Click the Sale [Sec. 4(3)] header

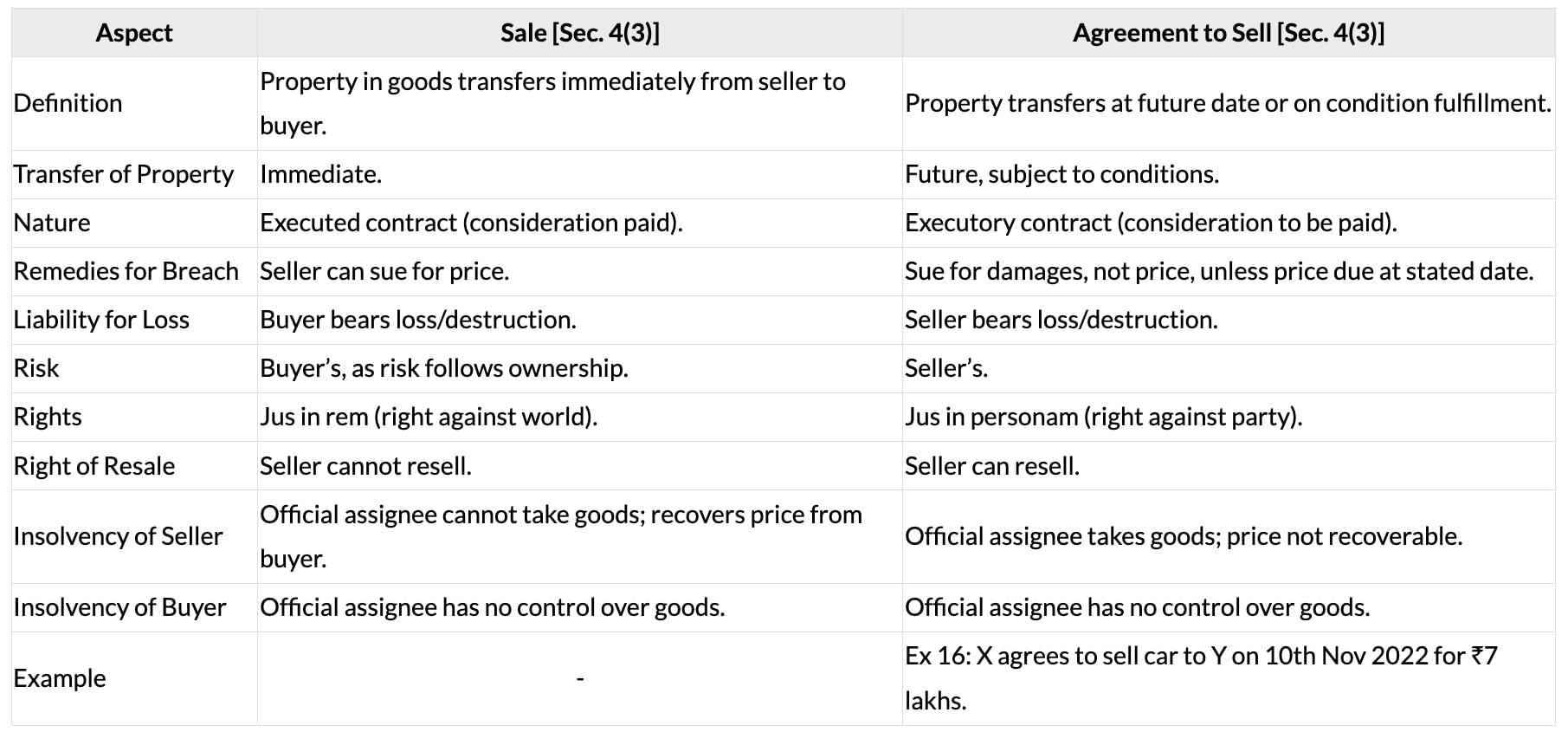[x=579, y=33]
